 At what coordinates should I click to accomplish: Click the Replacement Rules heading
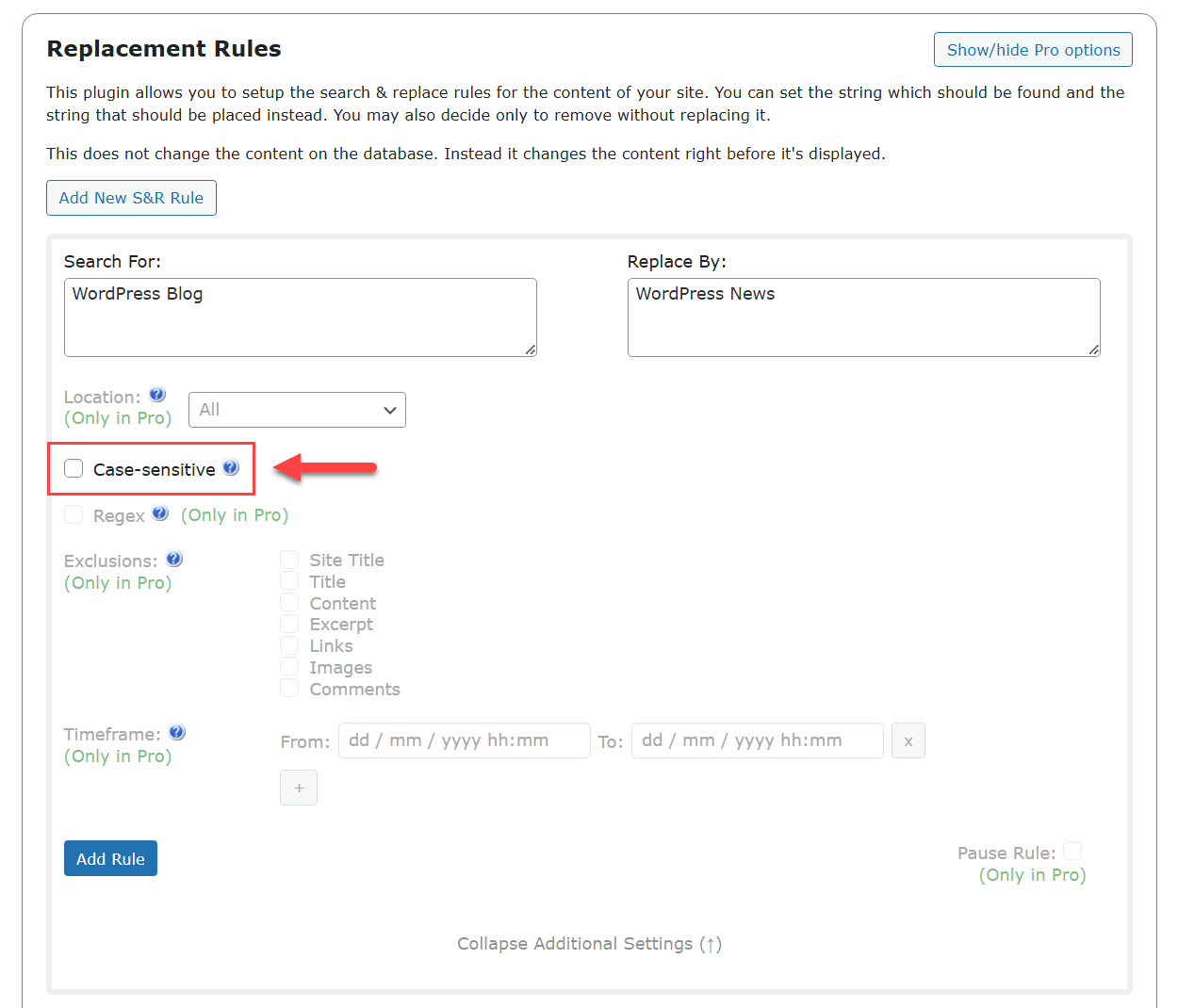(164, 49)
